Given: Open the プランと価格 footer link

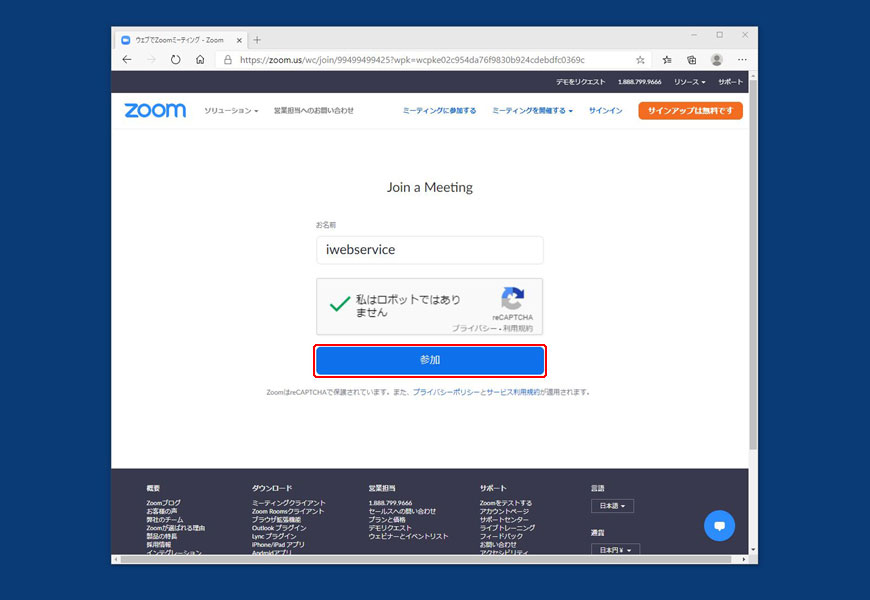Looking at the screenshot, I should click(x=387, y=520).
